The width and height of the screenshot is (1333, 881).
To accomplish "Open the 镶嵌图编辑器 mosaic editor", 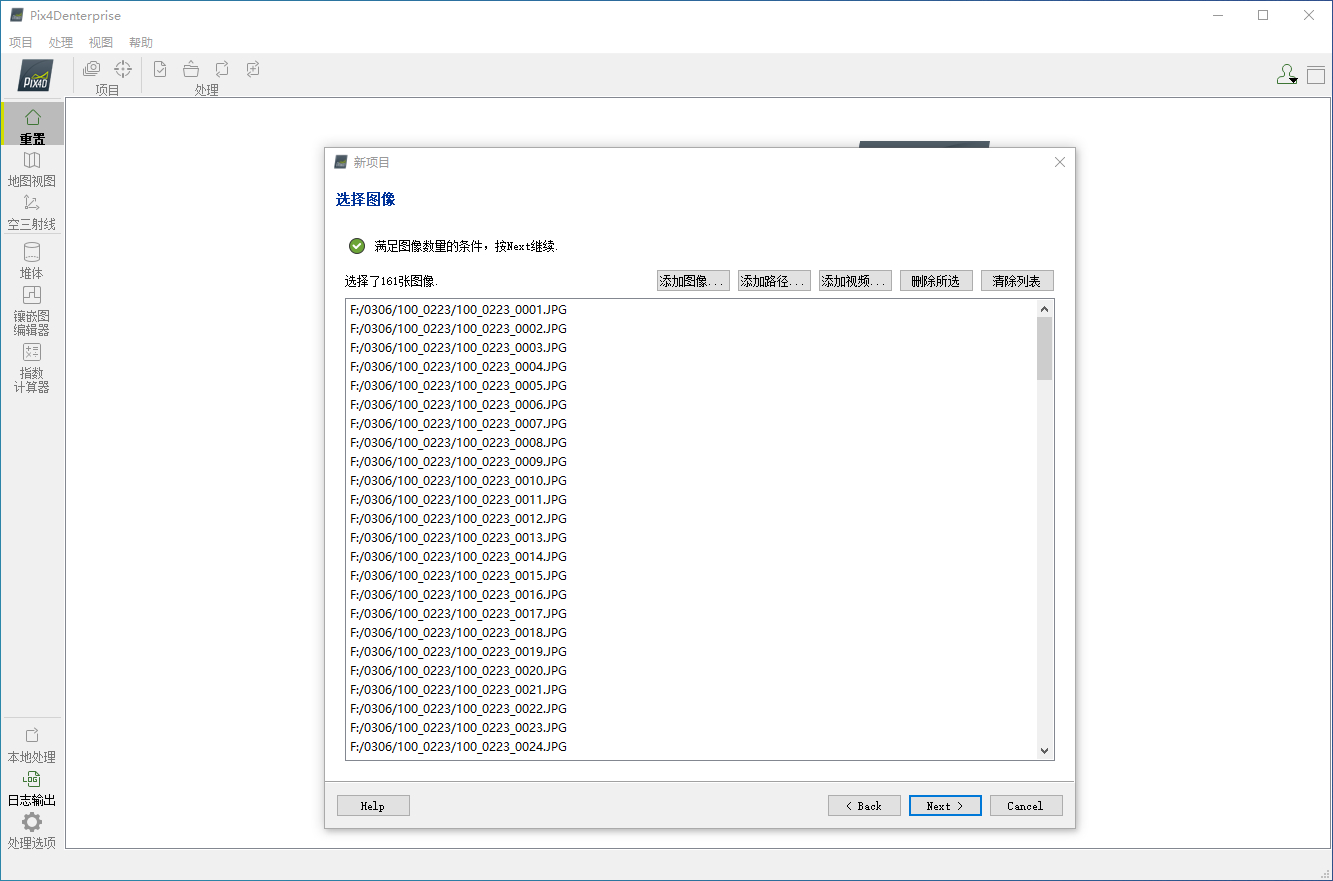I will coord(32,311).
